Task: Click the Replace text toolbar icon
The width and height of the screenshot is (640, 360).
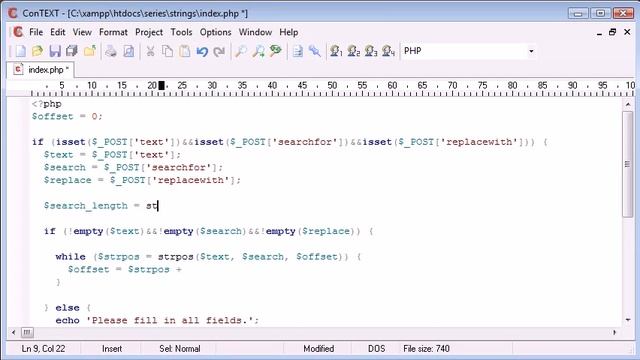Action: [276, 51]
